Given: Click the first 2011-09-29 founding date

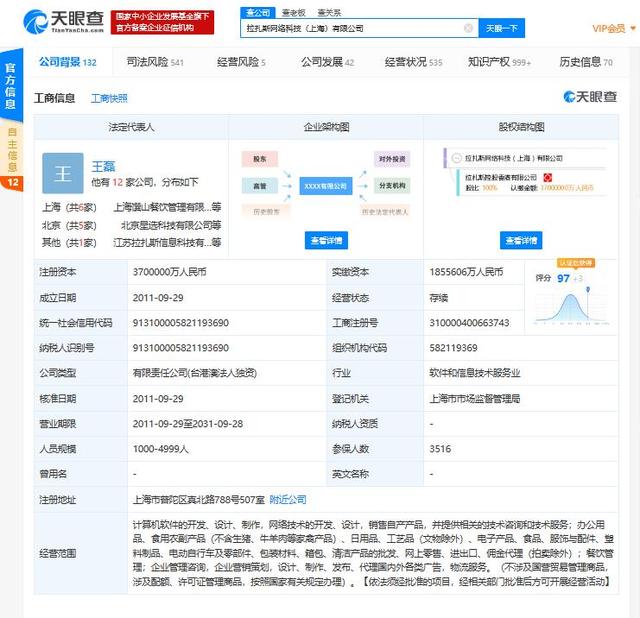Looking at the screenshot, I should 158,298.
